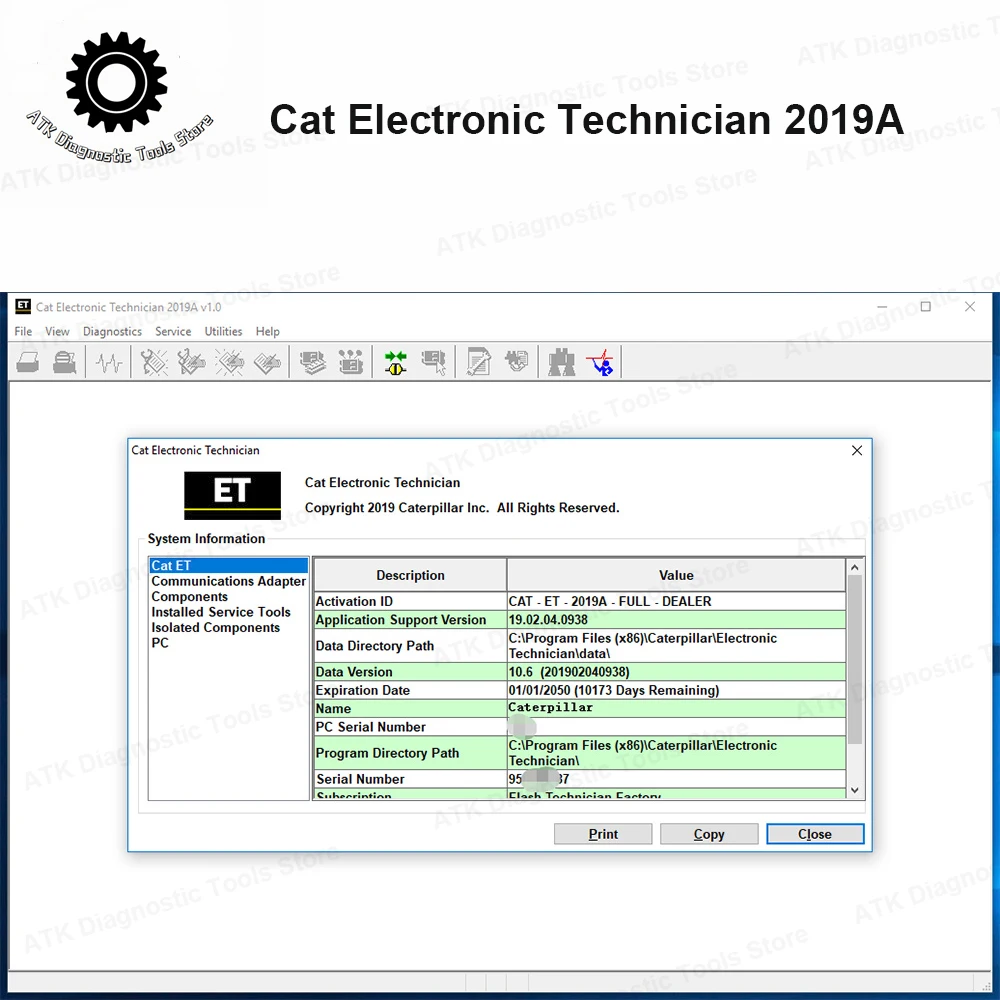
Task: Open the document-with-wrench toolbar icon
Action: click(478, 362)
